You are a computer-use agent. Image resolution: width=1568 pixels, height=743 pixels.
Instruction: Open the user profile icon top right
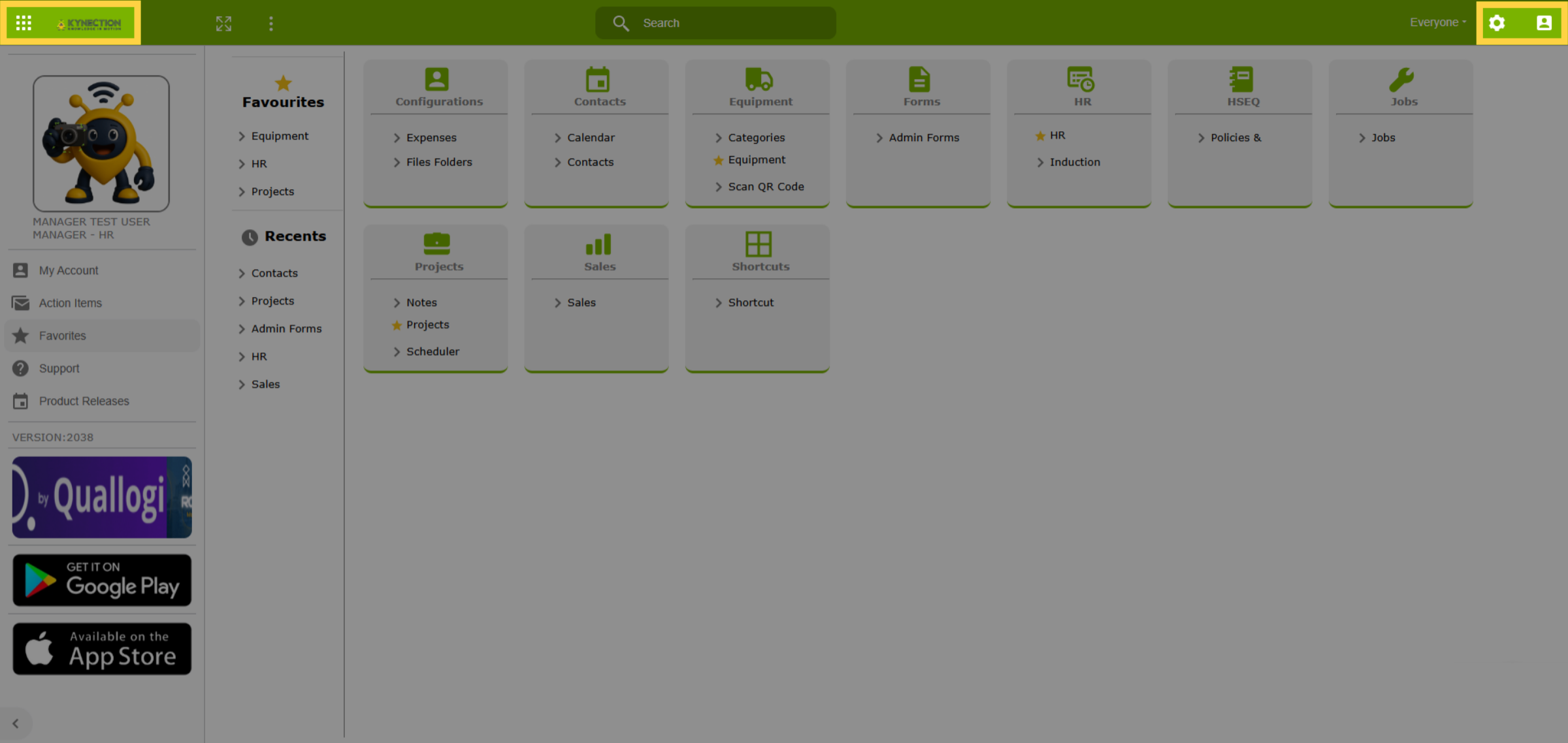click(x=1544, y=23)
